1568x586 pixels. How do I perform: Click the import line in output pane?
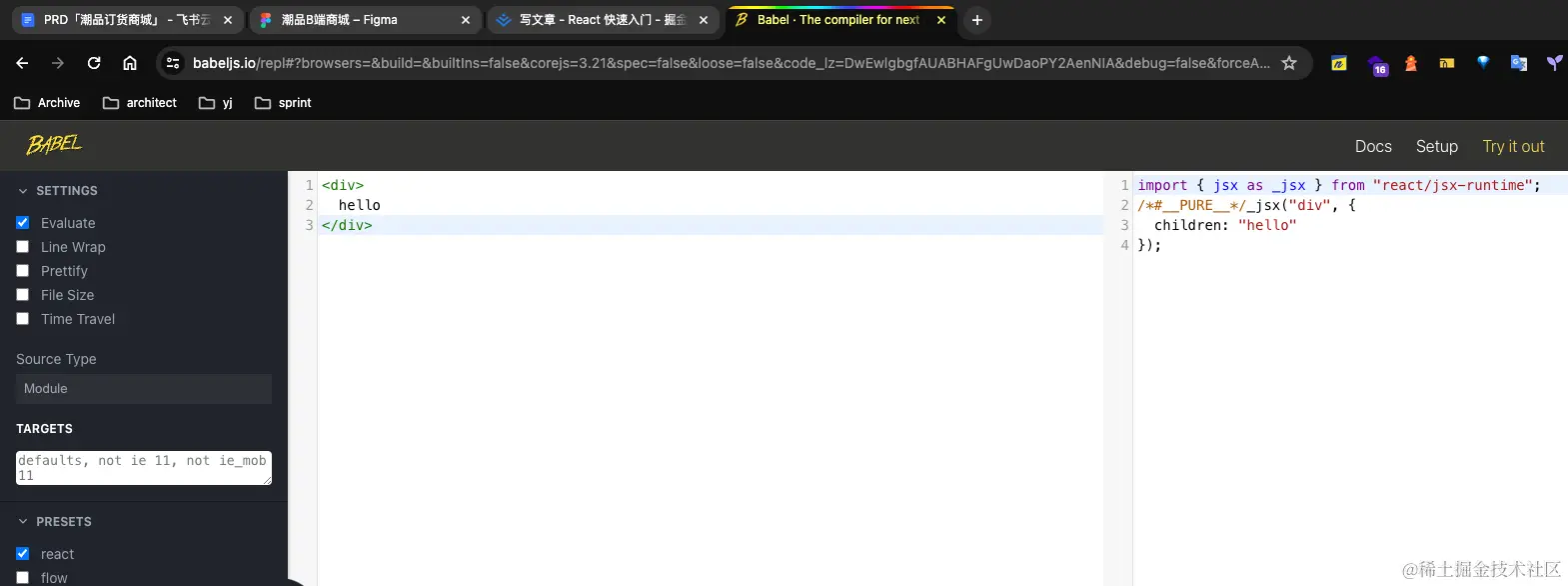click(1339, 185)
